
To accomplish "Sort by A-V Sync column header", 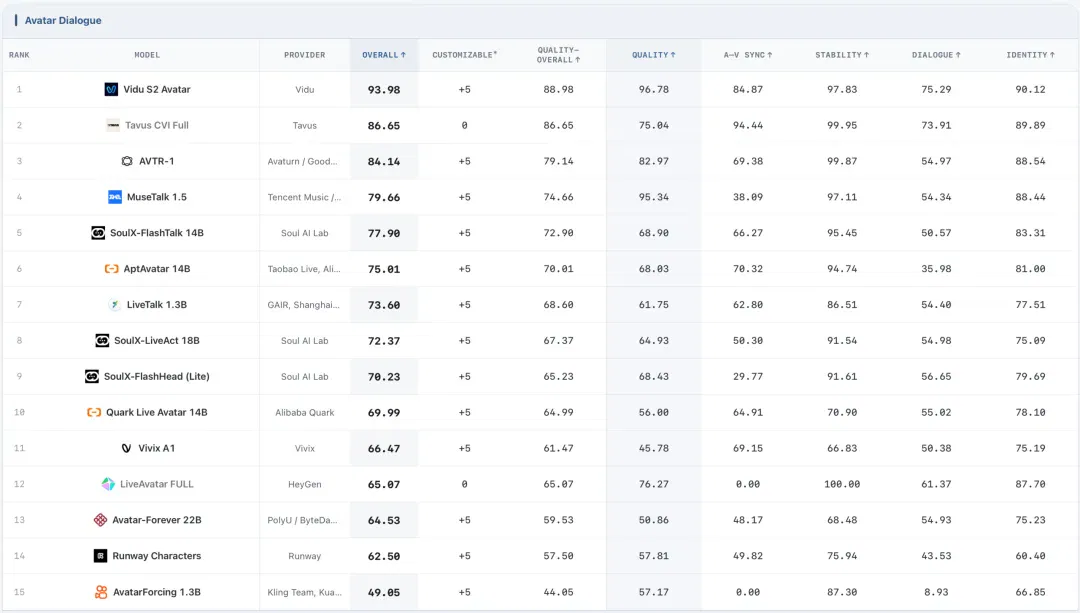I will [748, 55].
